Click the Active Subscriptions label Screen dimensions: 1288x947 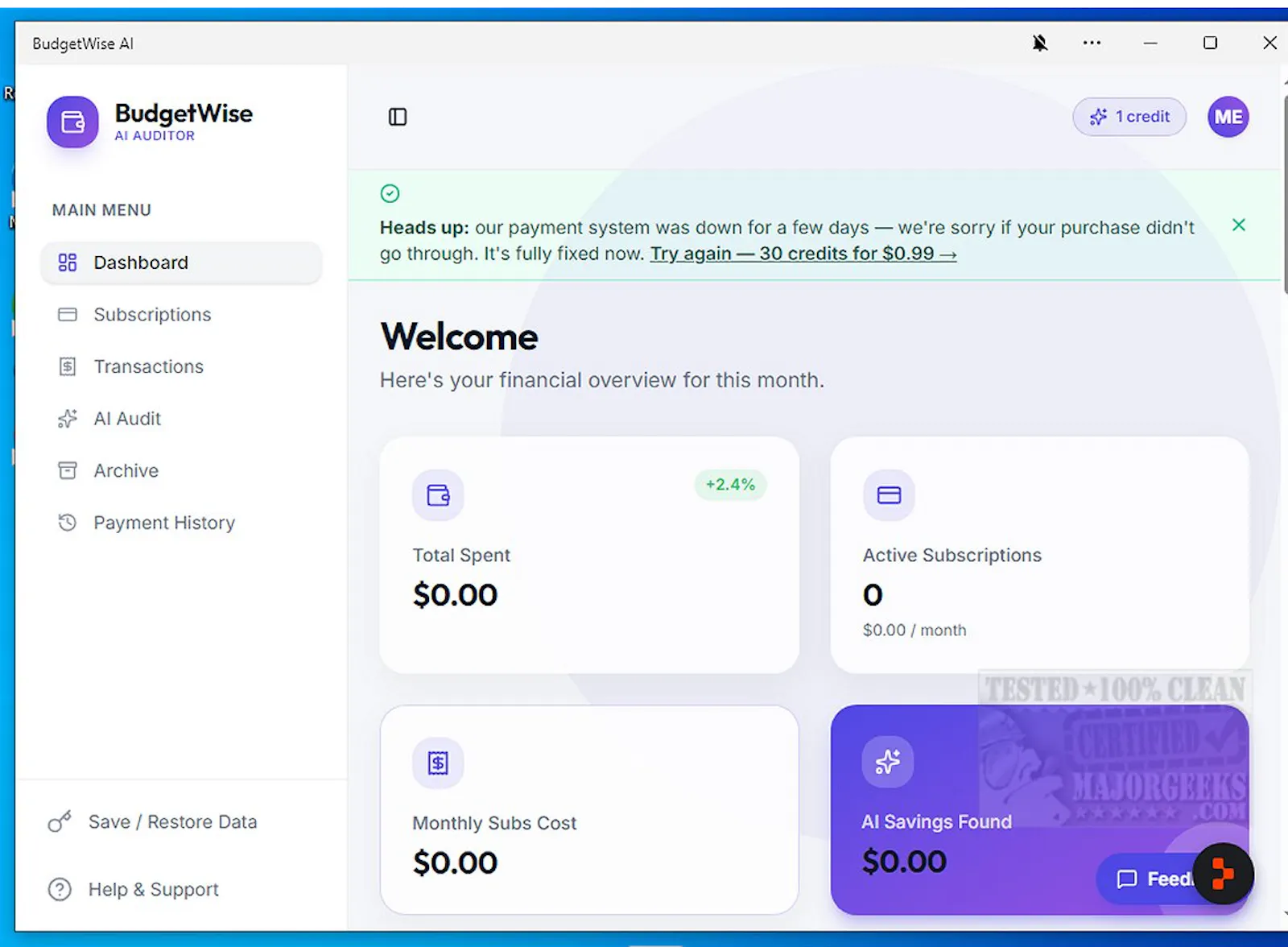point(952,555)
